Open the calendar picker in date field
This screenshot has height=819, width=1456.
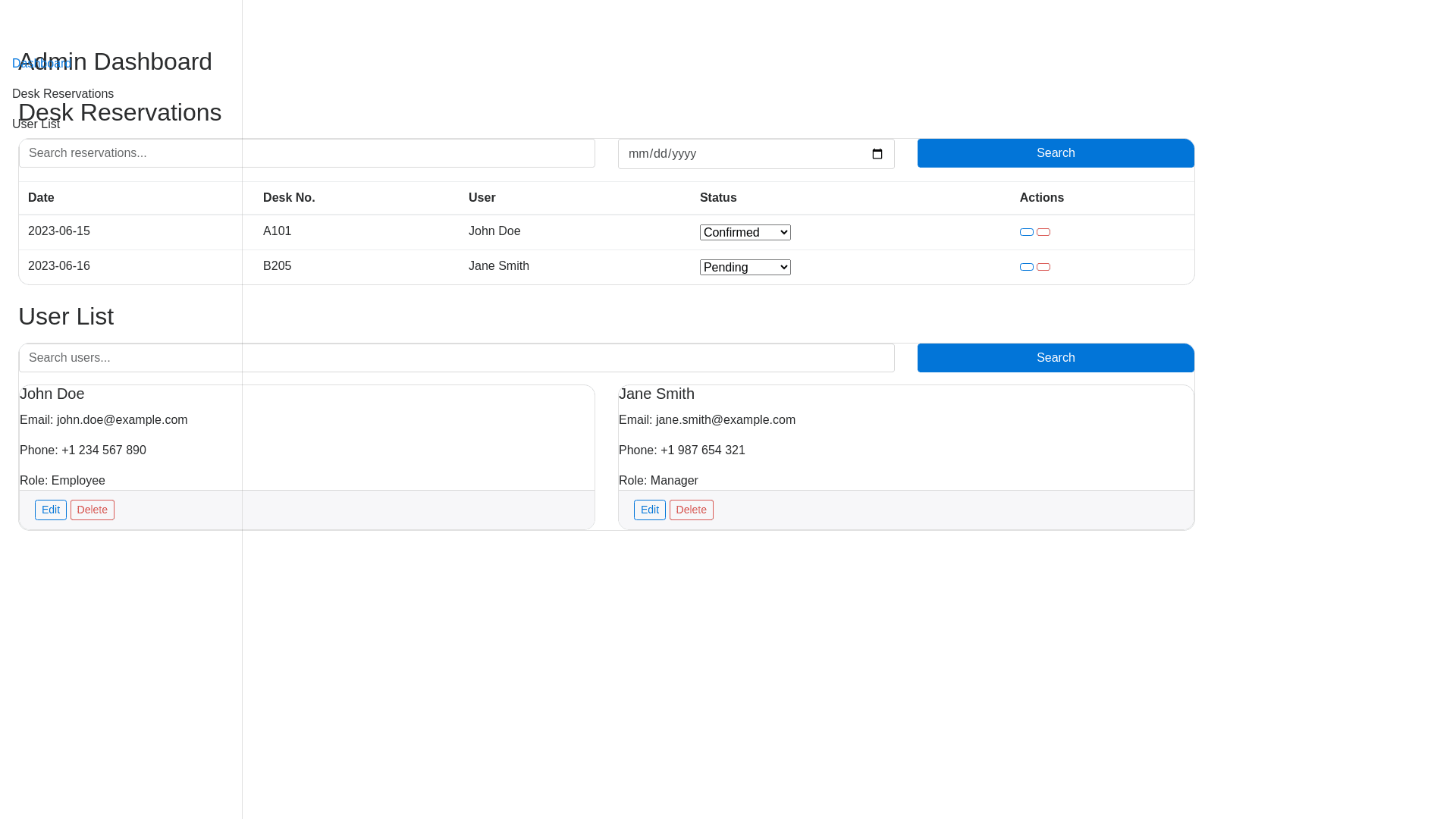point(877,154)
